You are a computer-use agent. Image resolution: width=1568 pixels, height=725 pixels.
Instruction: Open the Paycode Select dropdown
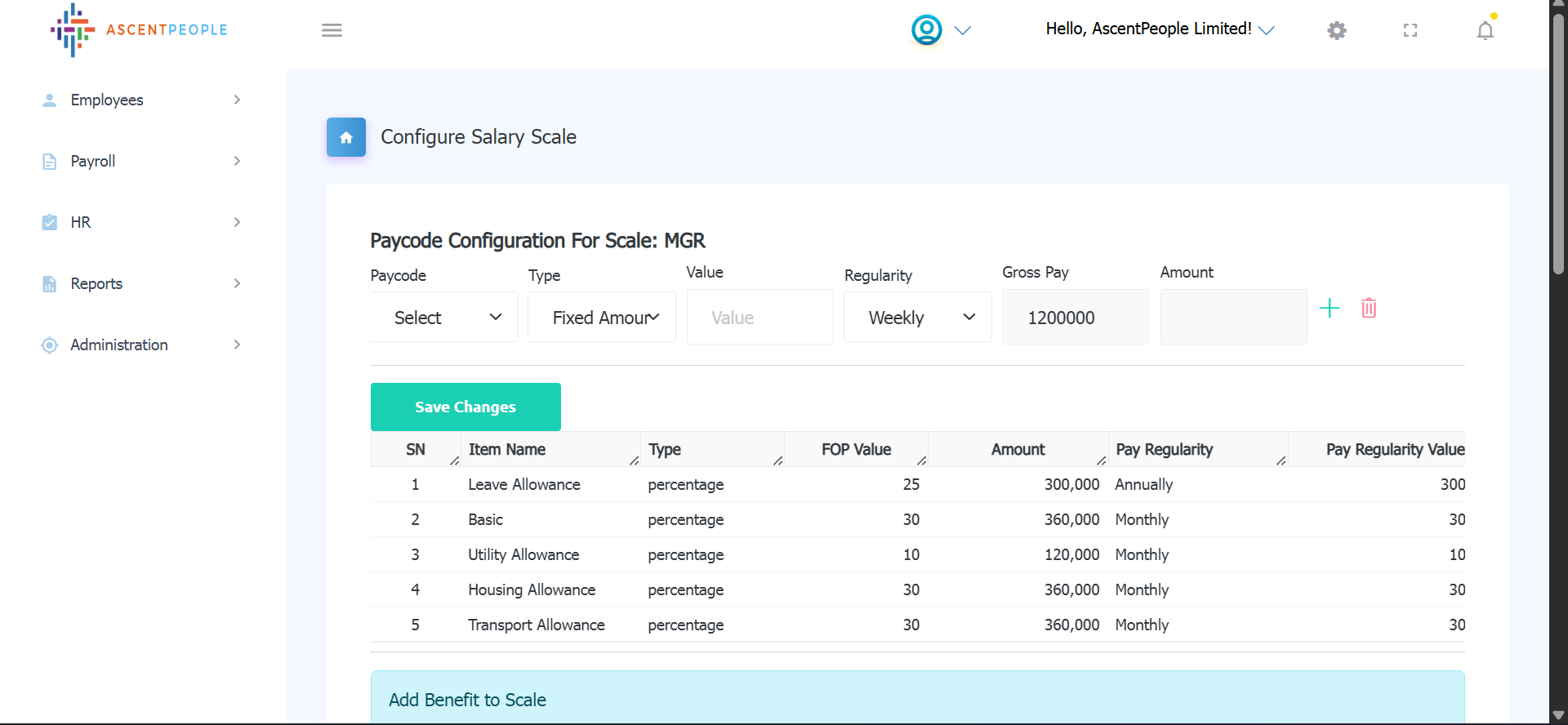(444, 318)
